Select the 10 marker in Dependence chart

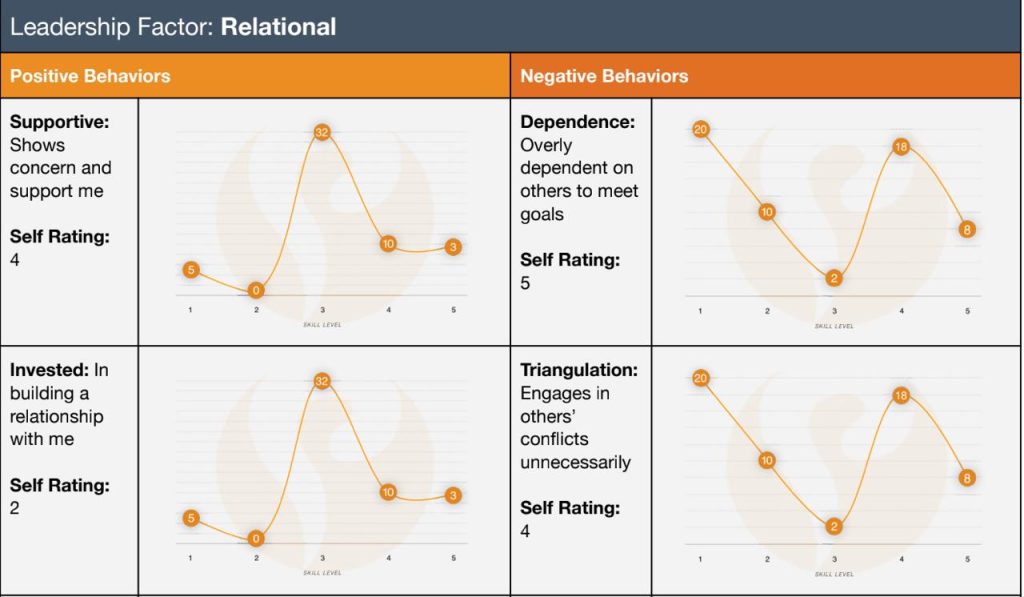coord(767,212)
